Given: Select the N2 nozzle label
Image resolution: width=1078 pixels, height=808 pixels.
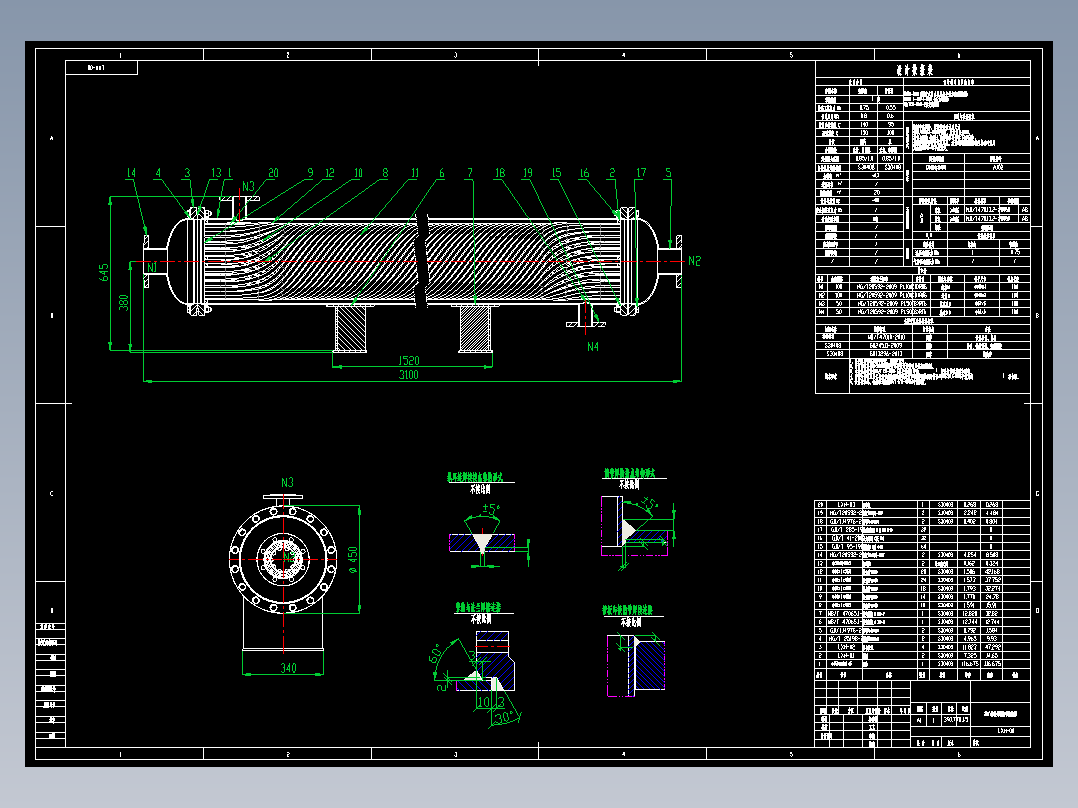Looking at the screenshot, I should 694,261.
